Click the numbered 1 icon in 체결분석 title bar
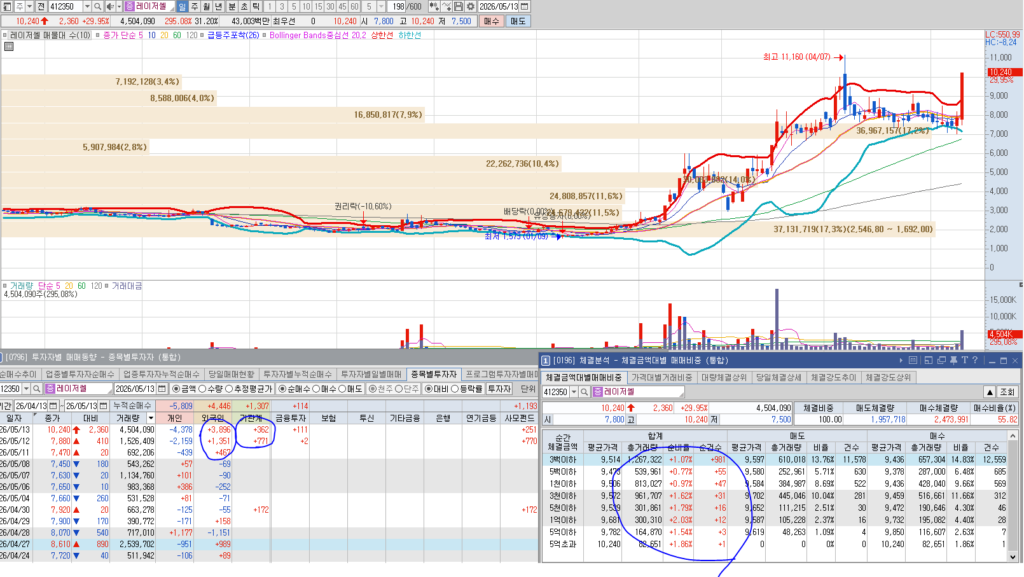 click(545, 360)
